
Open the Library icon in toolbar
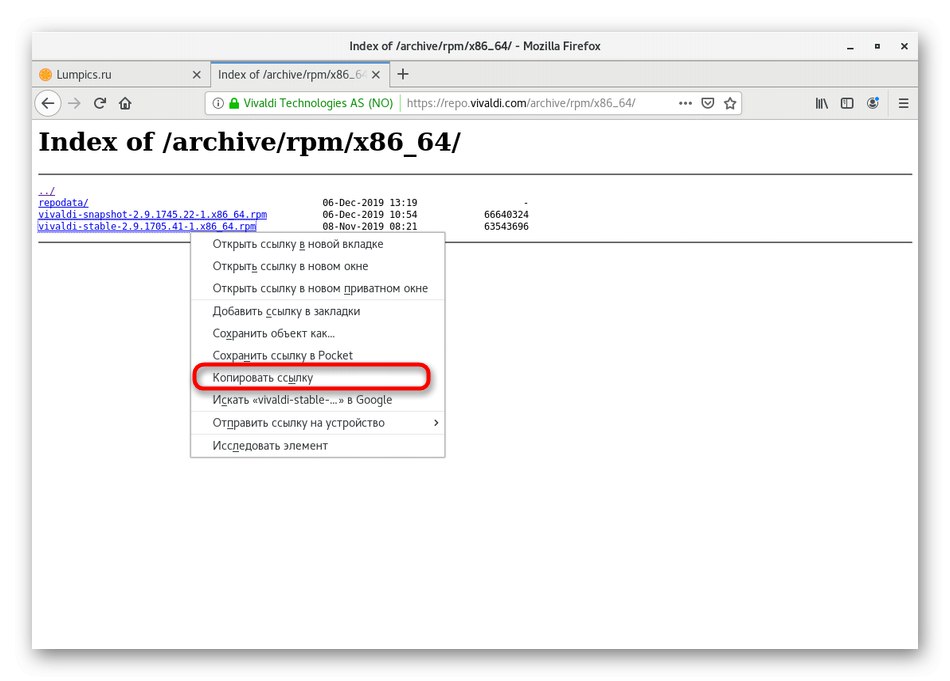pyautogui.click(x=822, y=104)
